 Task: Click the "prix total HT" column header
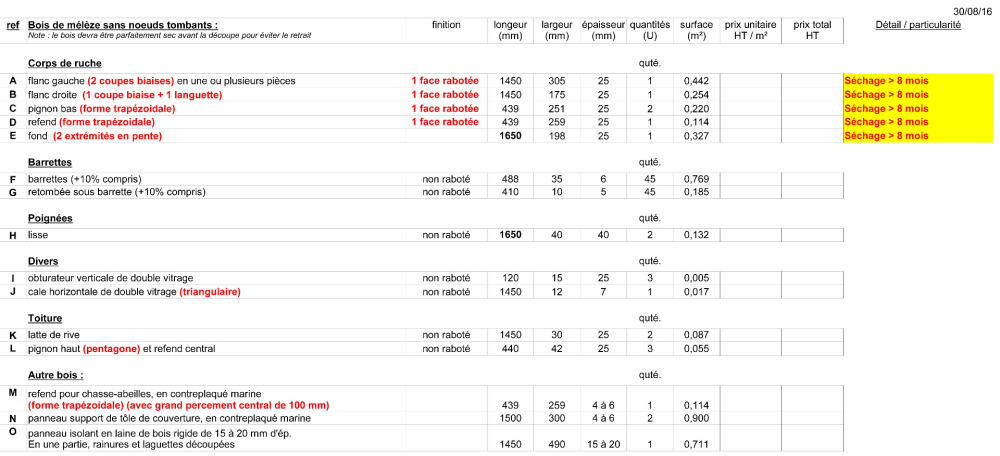coord(812,29)
